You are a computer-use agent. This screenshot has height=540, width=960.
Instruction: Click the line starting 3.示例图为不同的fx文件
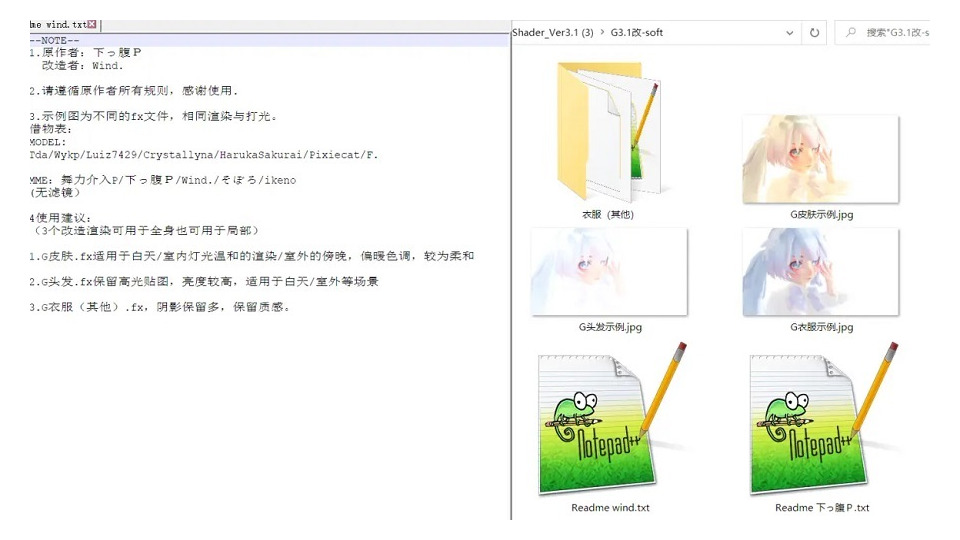(x=153, y=116)
